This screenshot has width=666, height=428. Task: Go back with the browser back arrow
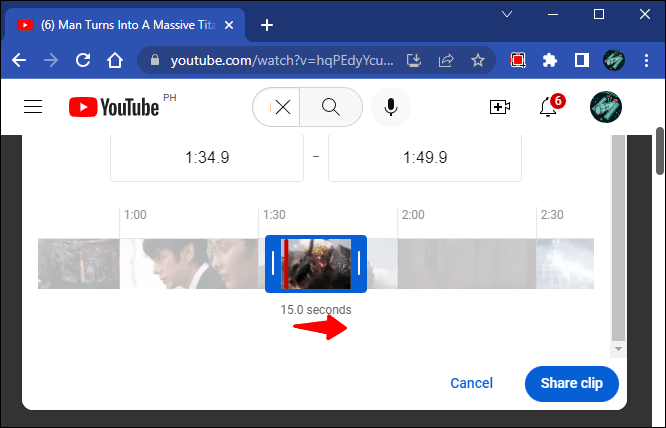(x=19, y=60)
